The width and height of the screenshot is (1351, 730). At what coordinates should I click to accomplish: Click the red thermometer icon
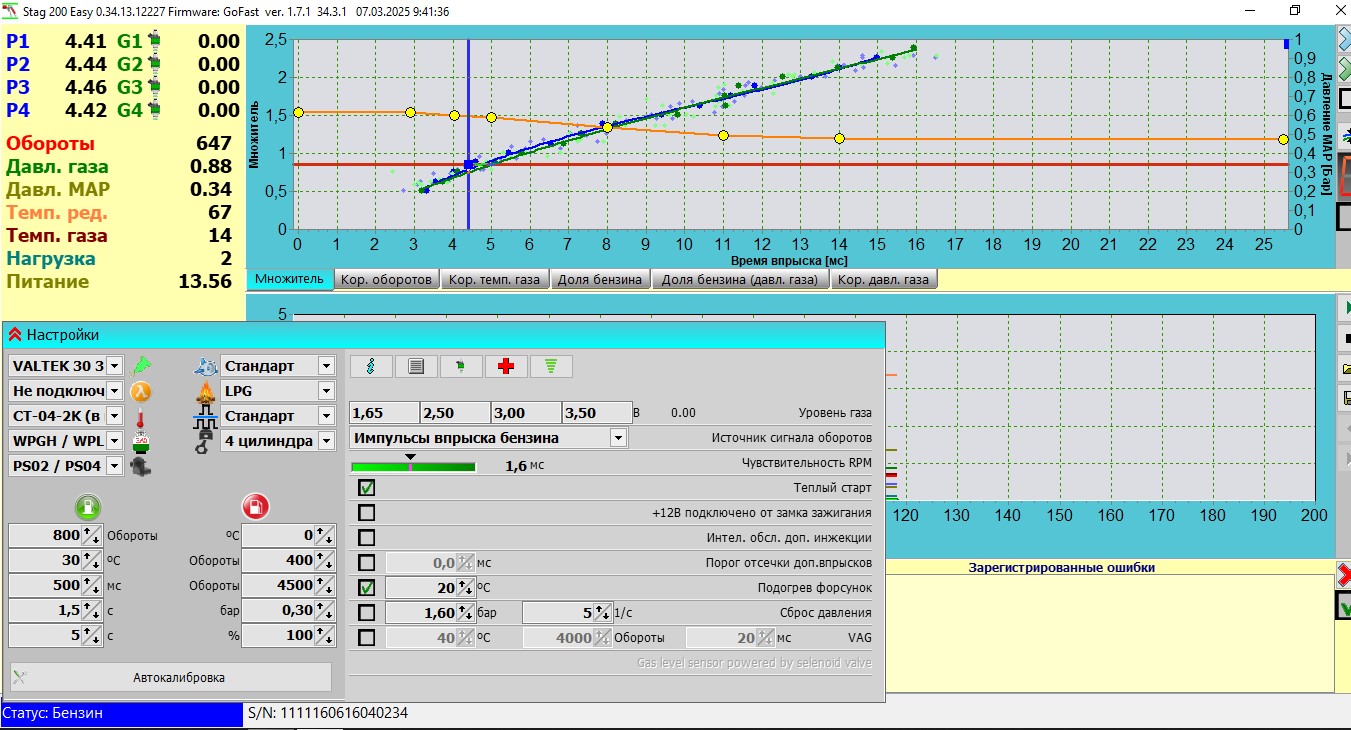tap(141, 416)
